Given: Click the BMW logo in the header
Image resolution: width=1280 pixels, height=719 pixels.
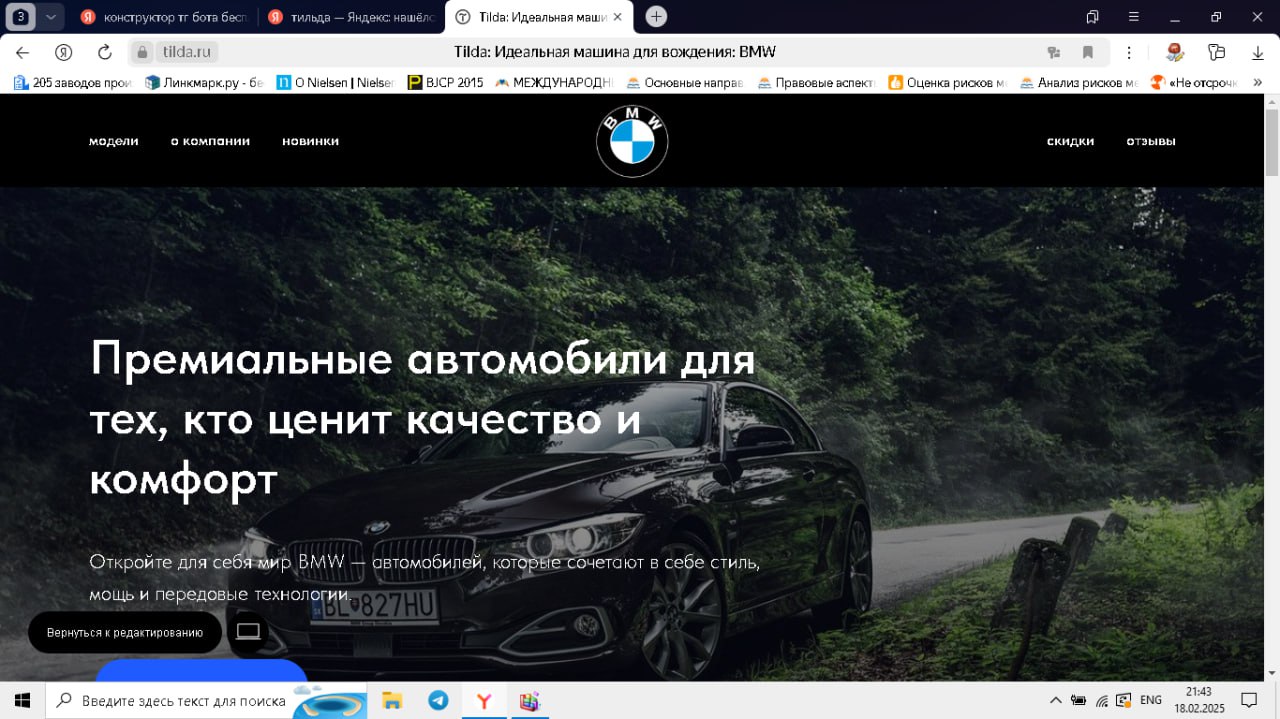Looking at the screenshot, I should point(632,141).
